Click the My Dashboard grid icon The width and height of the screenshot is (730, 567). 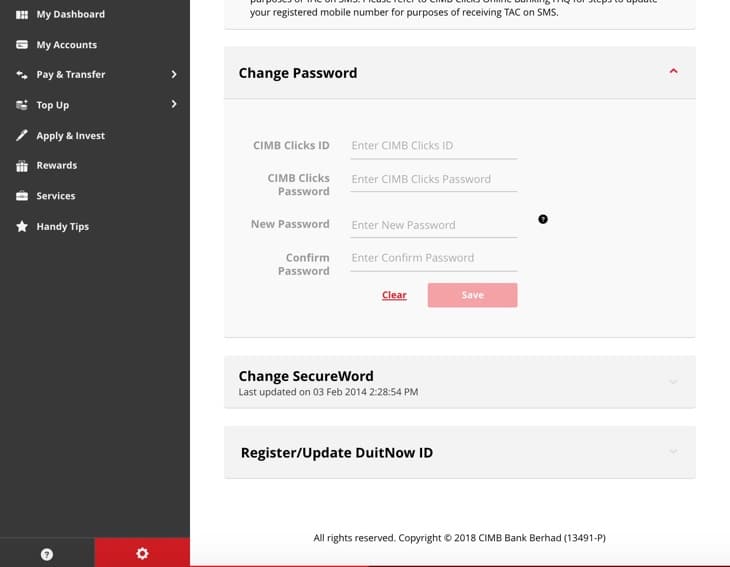click(22, 14)
